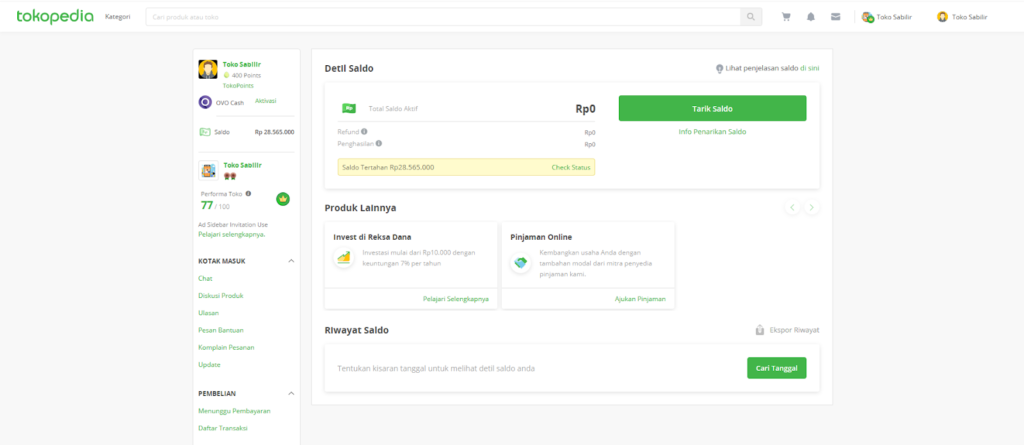Click the Refund info icon
The height and width of the screenshot is (445, 1024).
364,131
